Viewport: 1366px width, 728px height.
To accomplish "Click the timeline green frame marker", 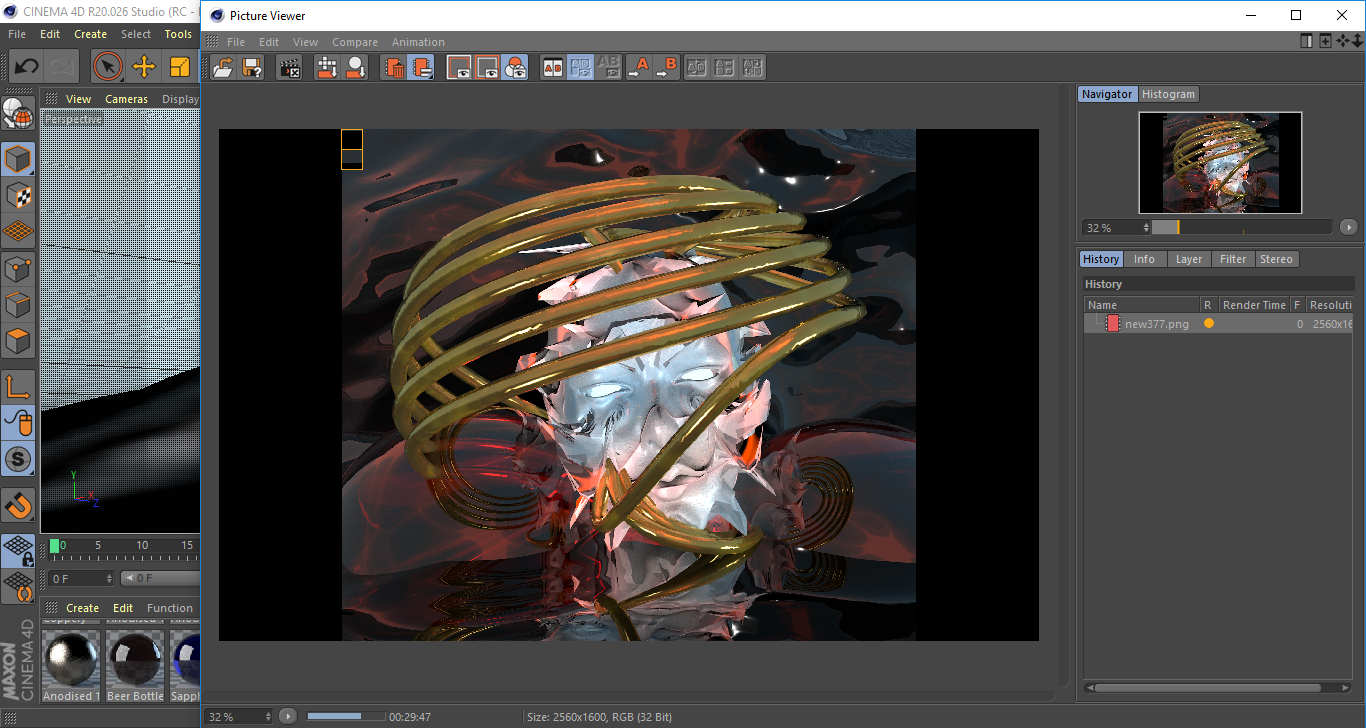I will click(54, 546).
